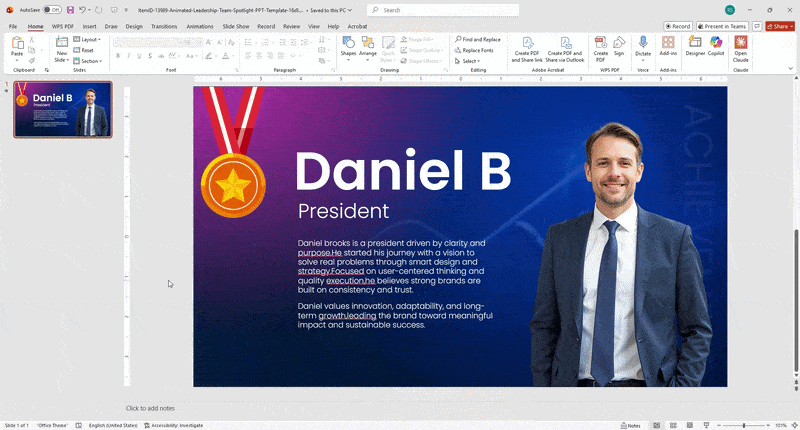Switch to the WPS PDF tab
The height and width of the screenshot is (430, 800).
coord(63,26)
